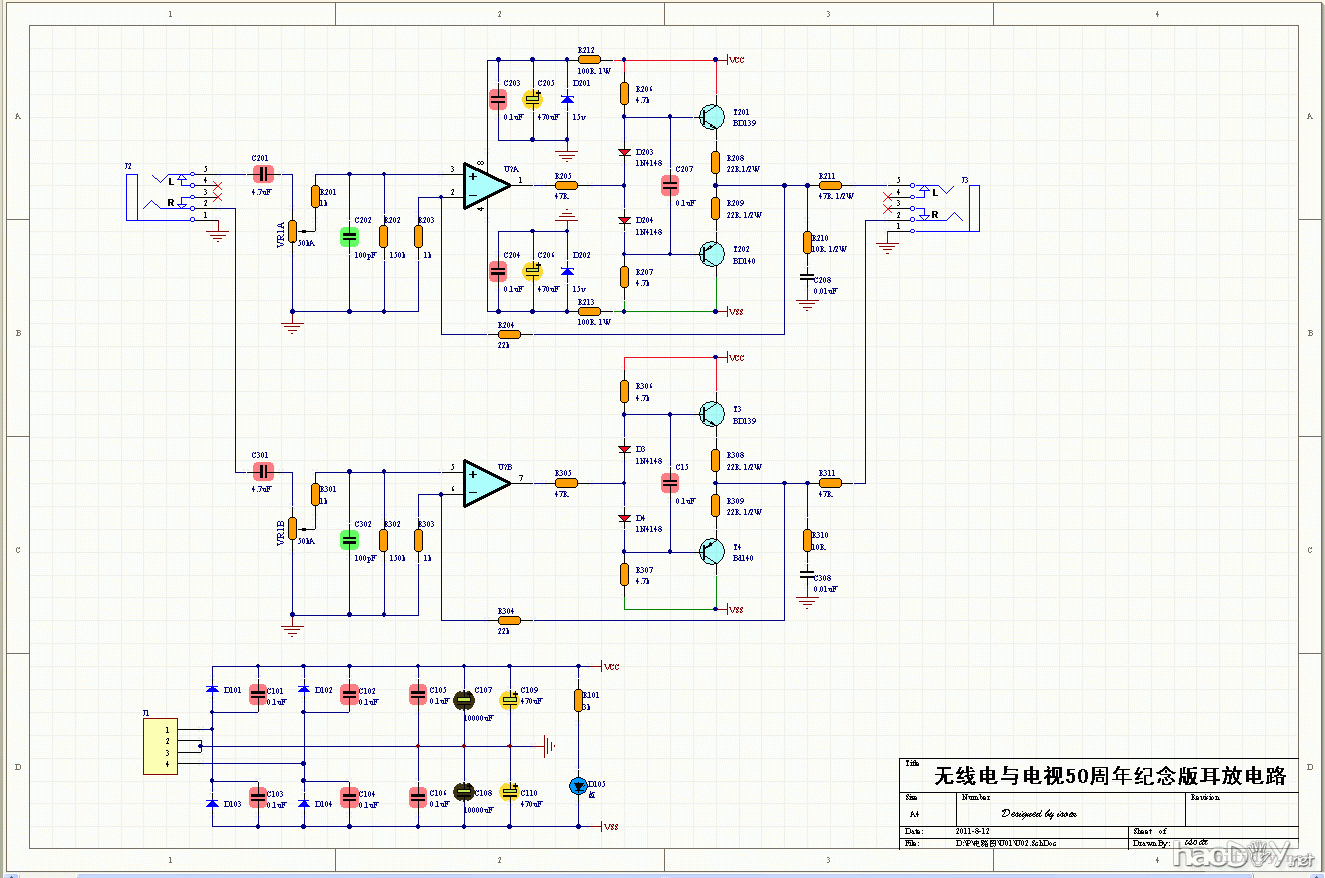Screen dimensions: 1325x878
Task: Select resistor R212 at the top
Action: coord(589,59)
